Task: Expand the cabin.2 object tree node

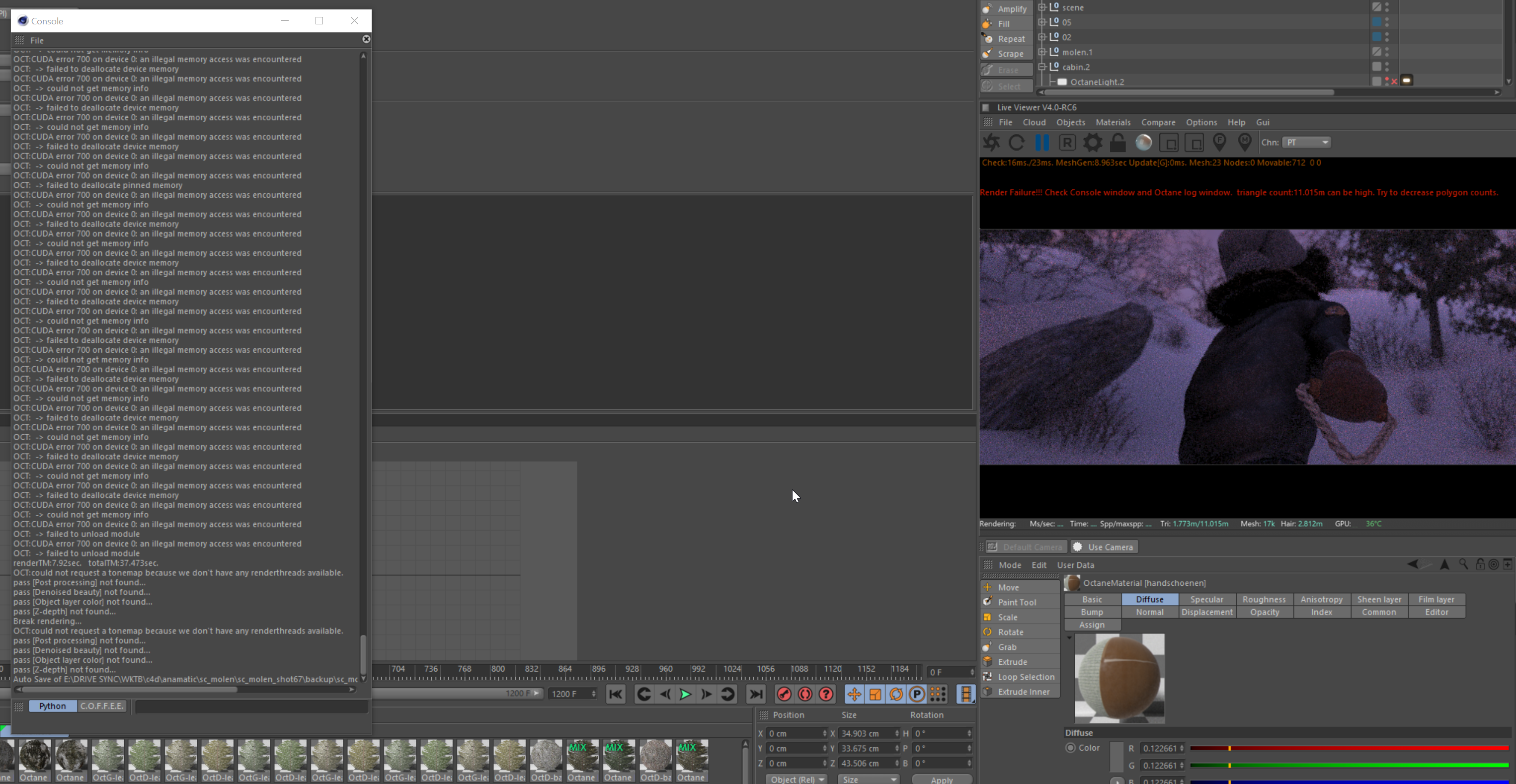Action: 1041,67
